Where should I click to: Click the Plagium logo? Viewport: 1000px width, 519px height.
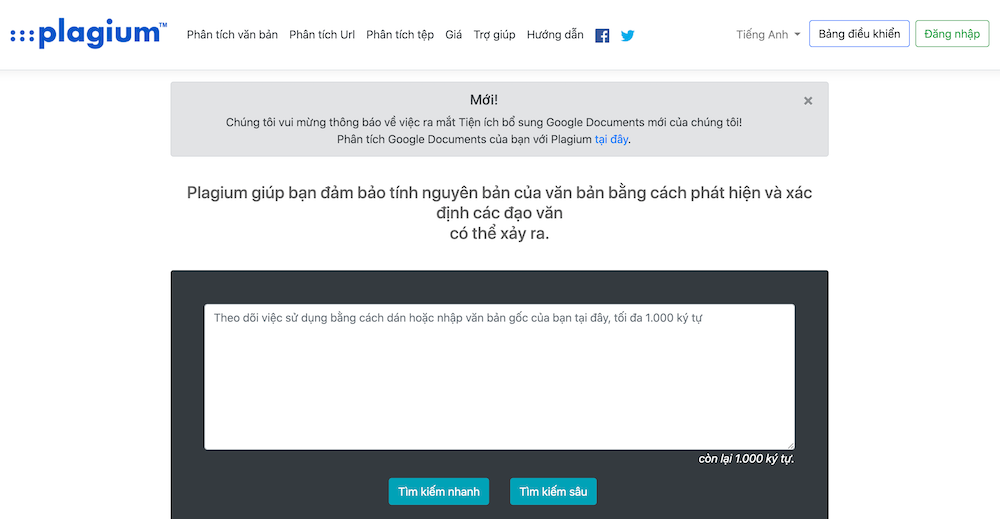(89, 33)
